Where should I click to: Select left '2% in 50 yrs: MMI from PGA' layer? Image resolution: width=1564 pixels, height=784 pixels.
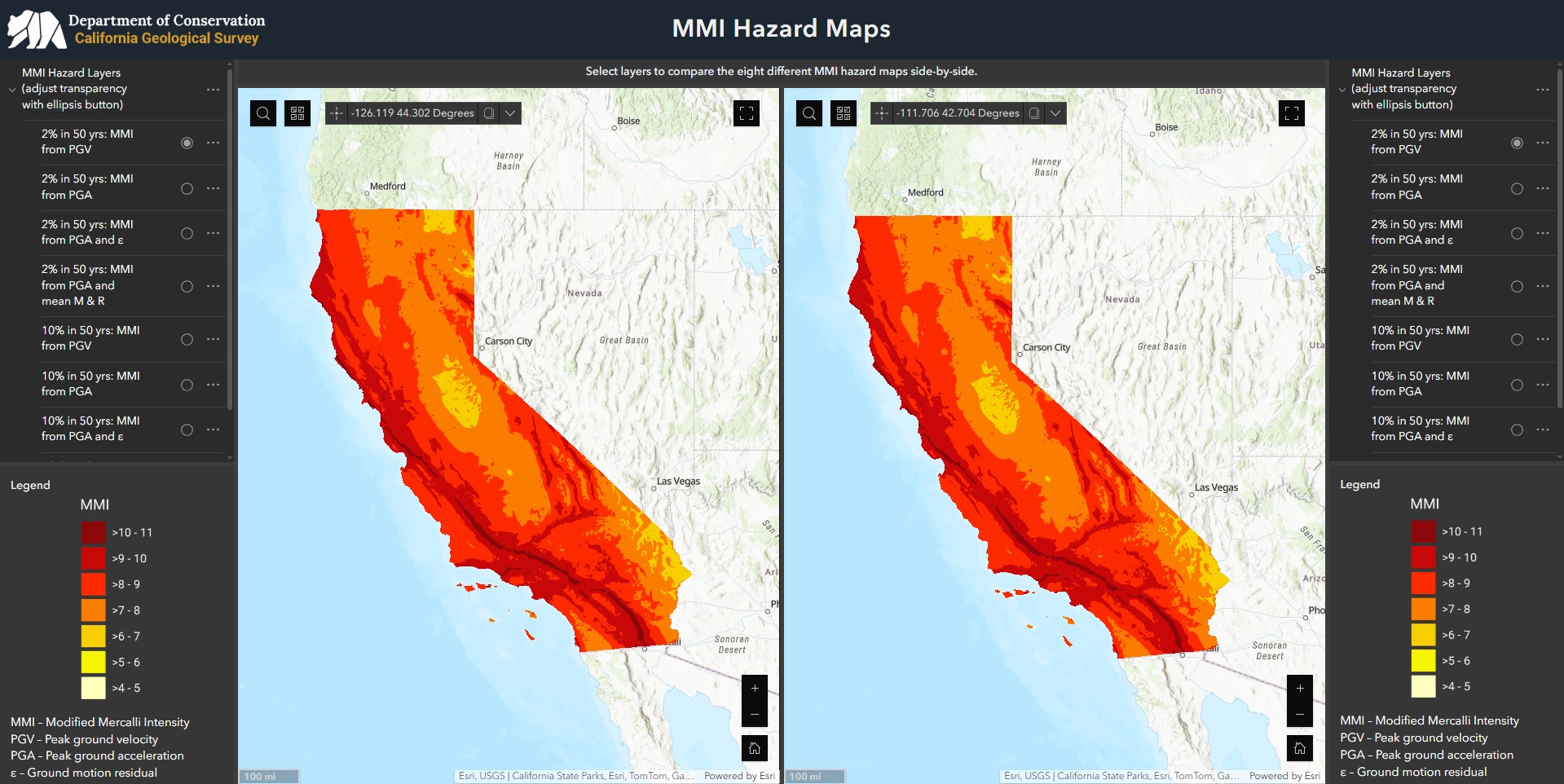pos(187,188)
